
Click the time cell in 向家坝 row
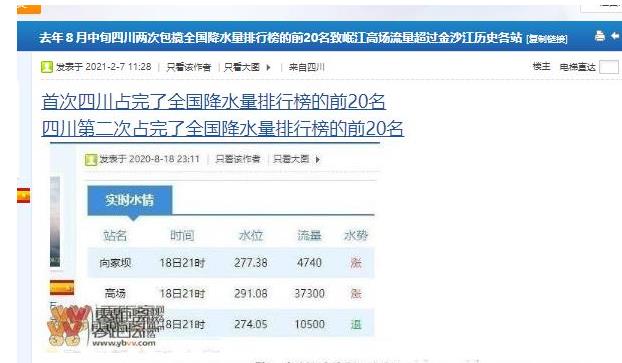tap(182, 263)
